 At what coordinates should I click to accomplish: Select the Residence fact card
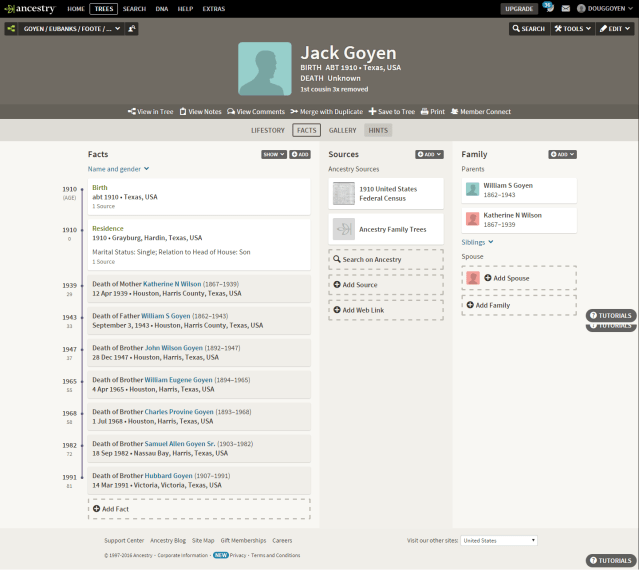click(199, 244)
